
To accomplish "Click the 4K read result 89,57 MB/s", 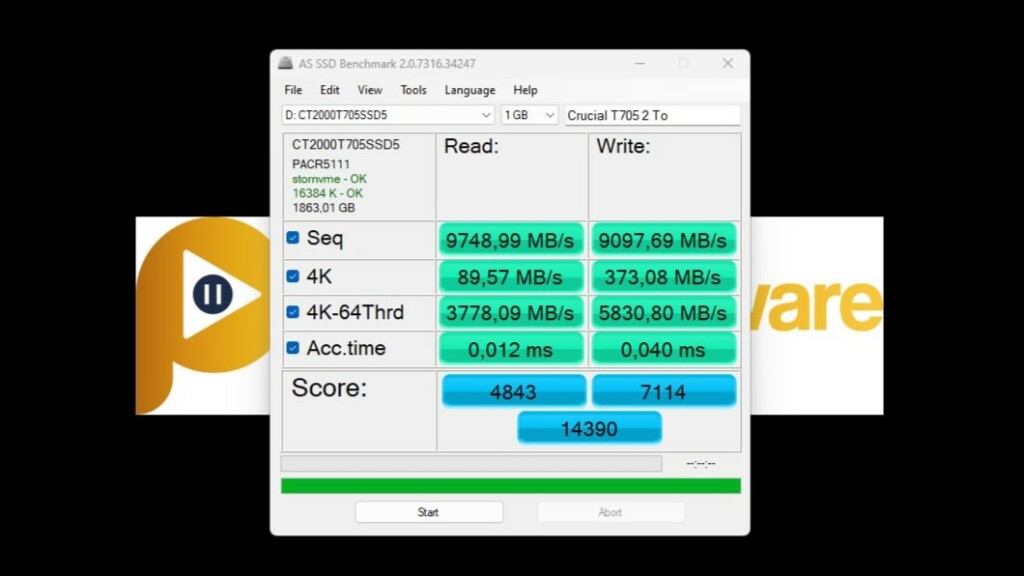I will 510,277.
